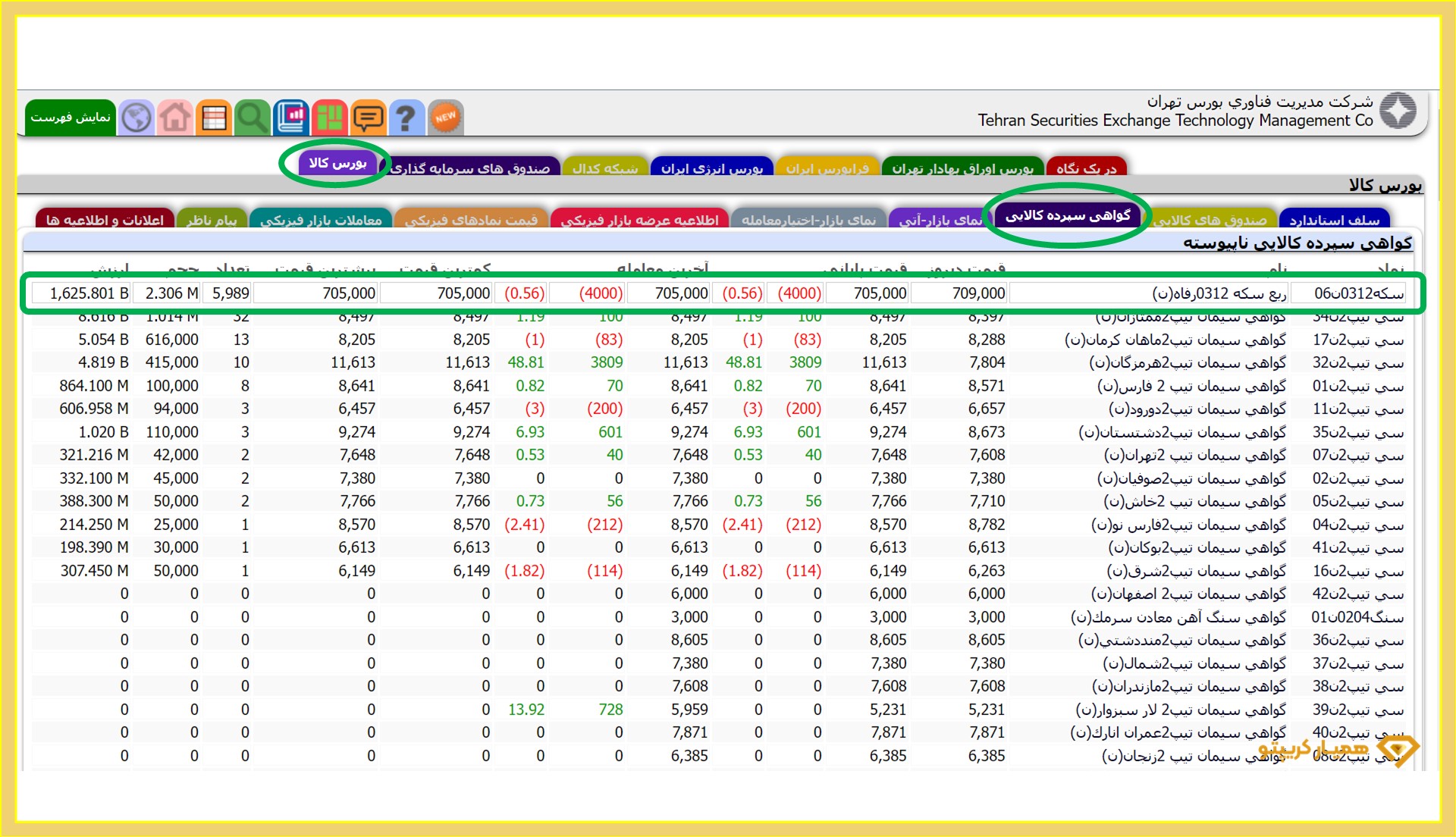Image resolution: width=1456 pixels, height=837 pixels.
Task: Click گواهی سیمان تیپ2دشتستان(ن) name
Action: (1182, 432)
